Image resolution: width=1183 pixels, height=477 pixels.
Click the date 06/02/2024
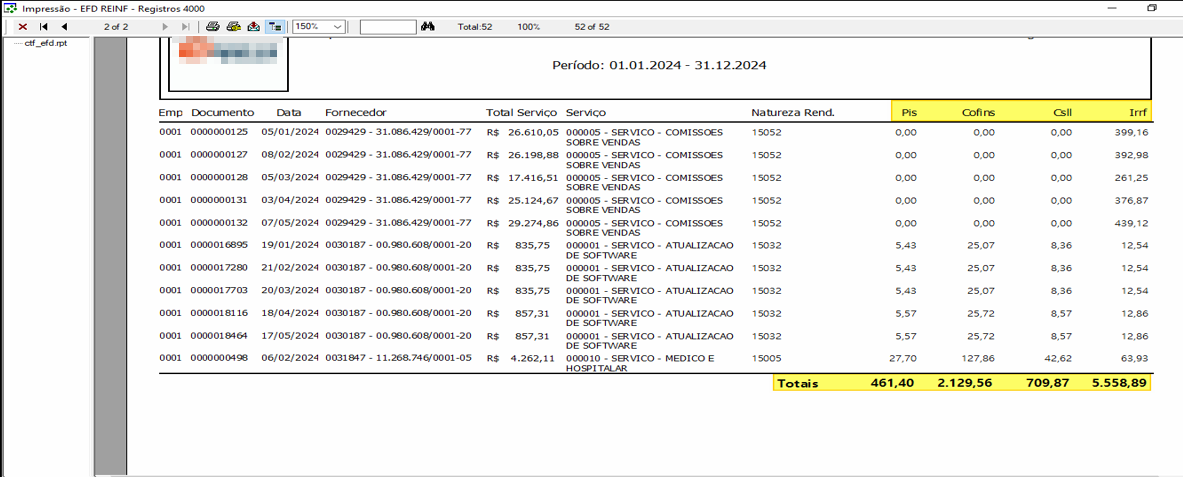[290, 358]
